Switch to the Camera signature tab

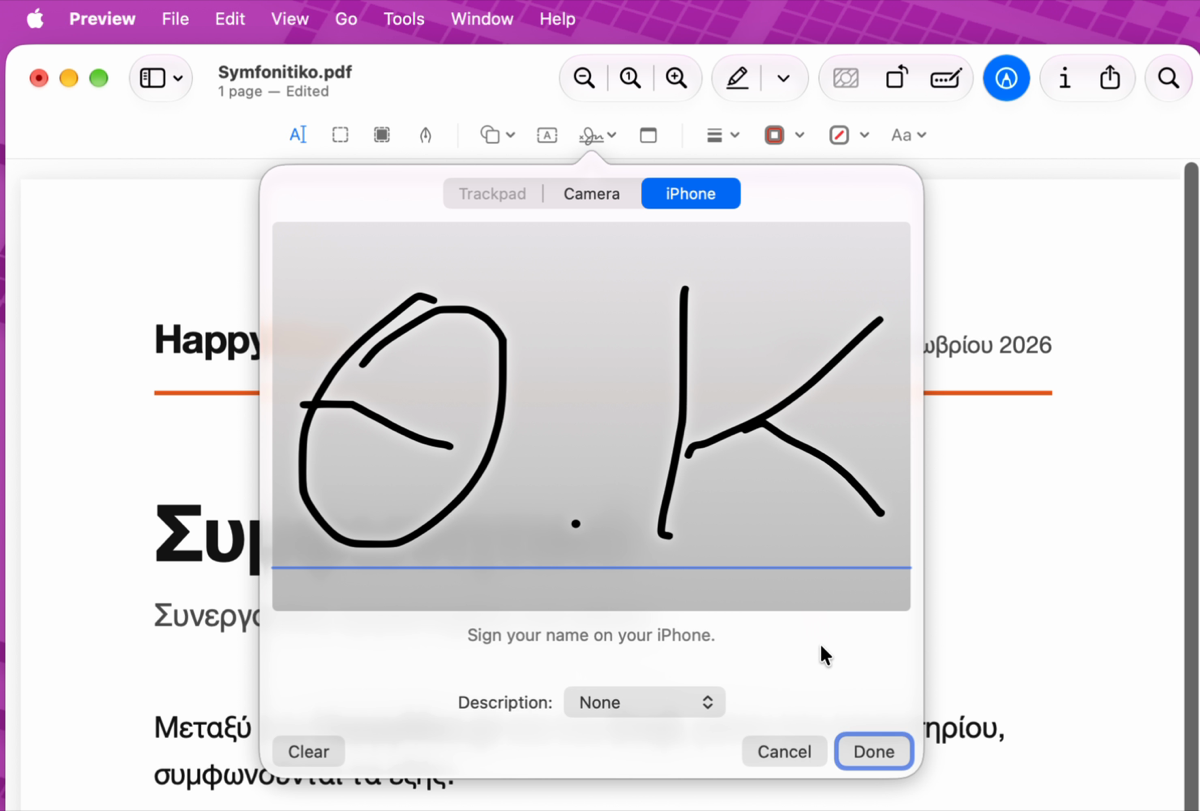pyautogui.click(x=591, y=194)
